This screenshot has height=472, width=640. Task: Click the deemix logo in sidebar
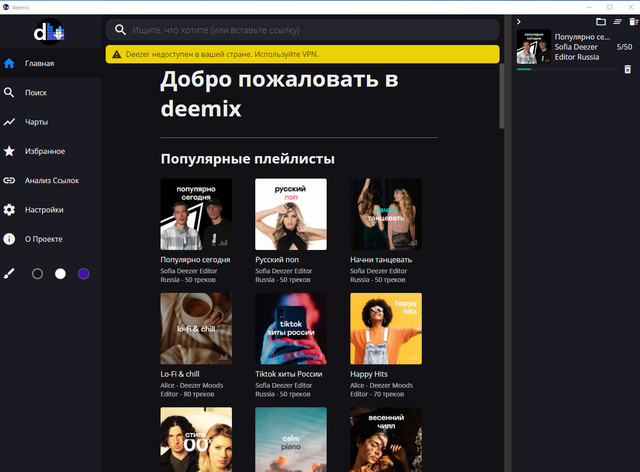click(x=49, y=31)
